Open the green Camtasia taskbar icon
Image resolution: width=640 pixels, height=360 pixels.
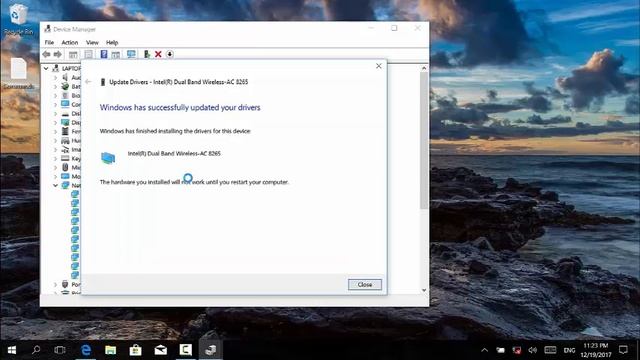click(186, 350)
